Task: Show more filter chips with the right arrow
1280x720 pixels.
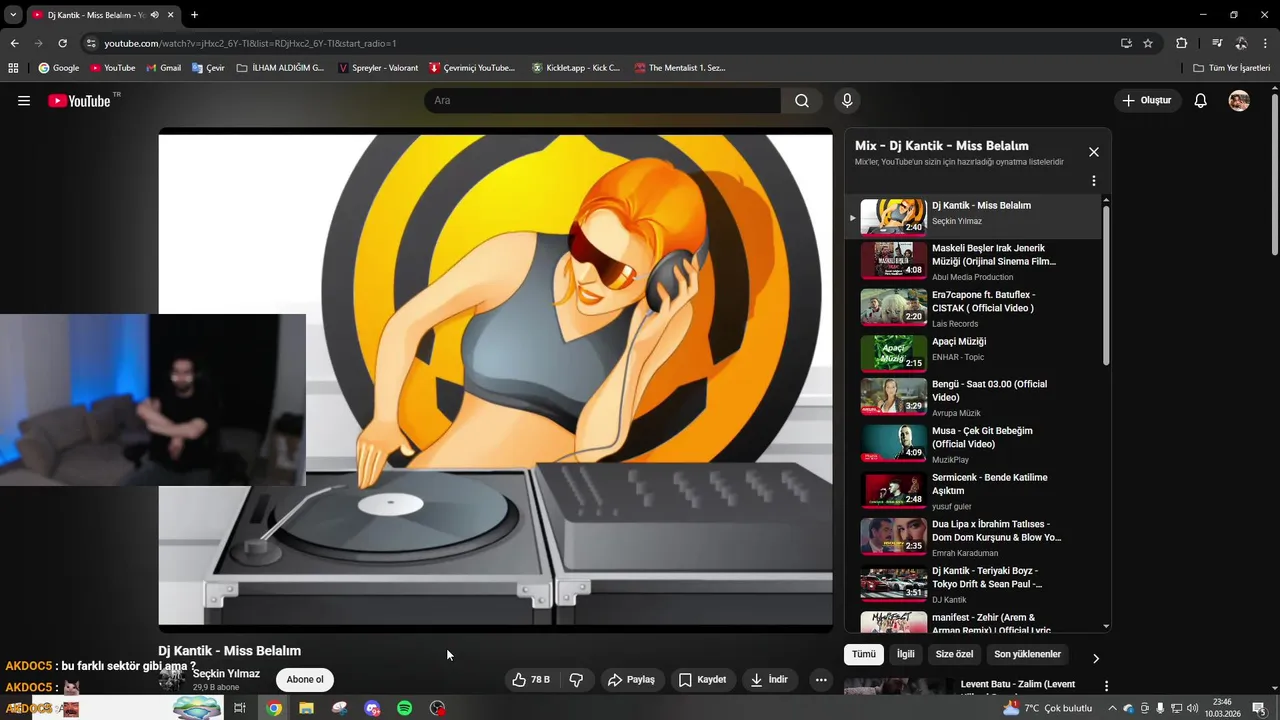Action: point(1095,658)
